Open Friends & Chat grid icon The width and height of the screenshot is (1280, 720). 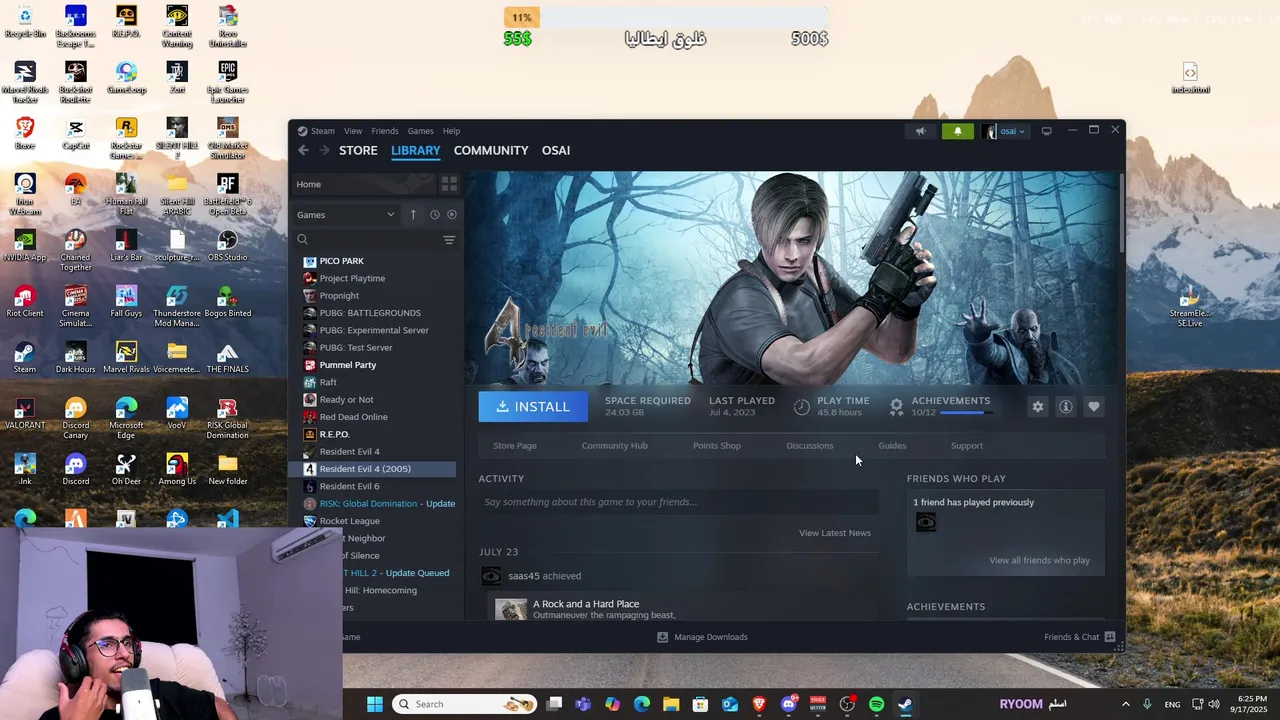[1110, 637]
